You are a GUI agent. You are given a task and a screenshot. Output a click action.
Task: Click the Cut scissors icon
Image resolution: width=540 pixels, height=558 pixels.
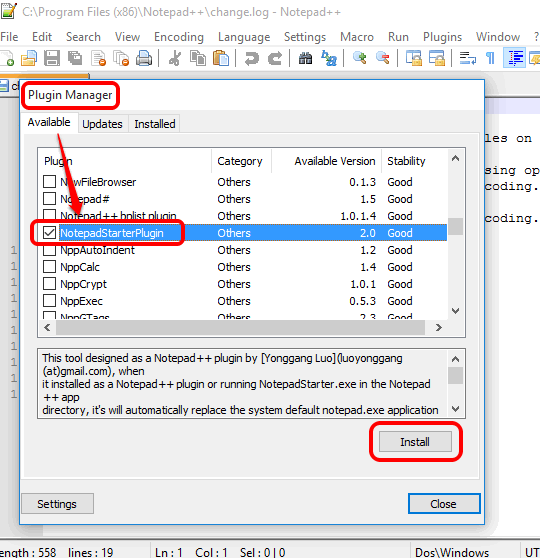tap(175, 58)
